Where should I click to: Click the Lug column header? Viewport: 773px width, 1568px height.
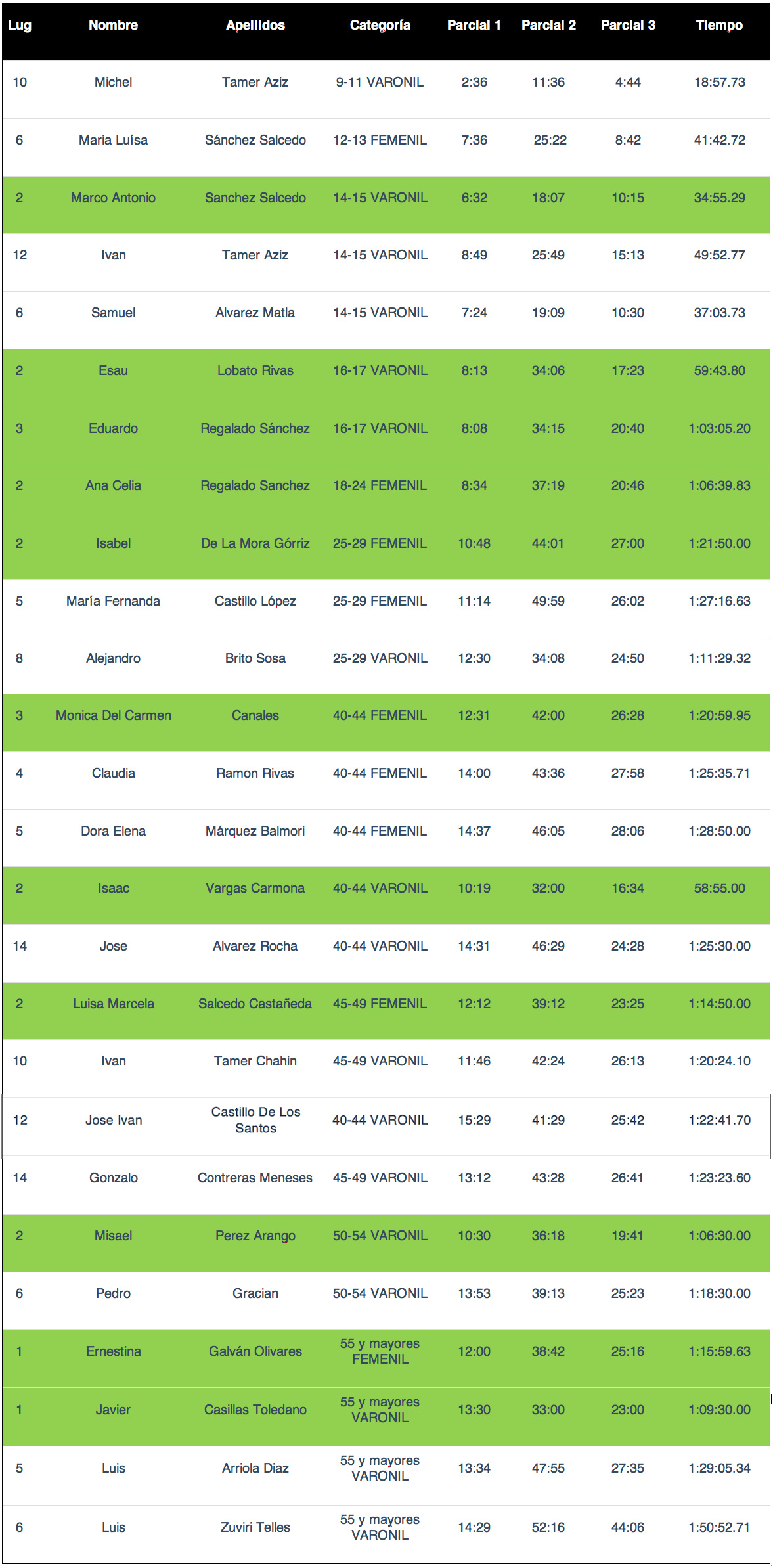(20, 26)
